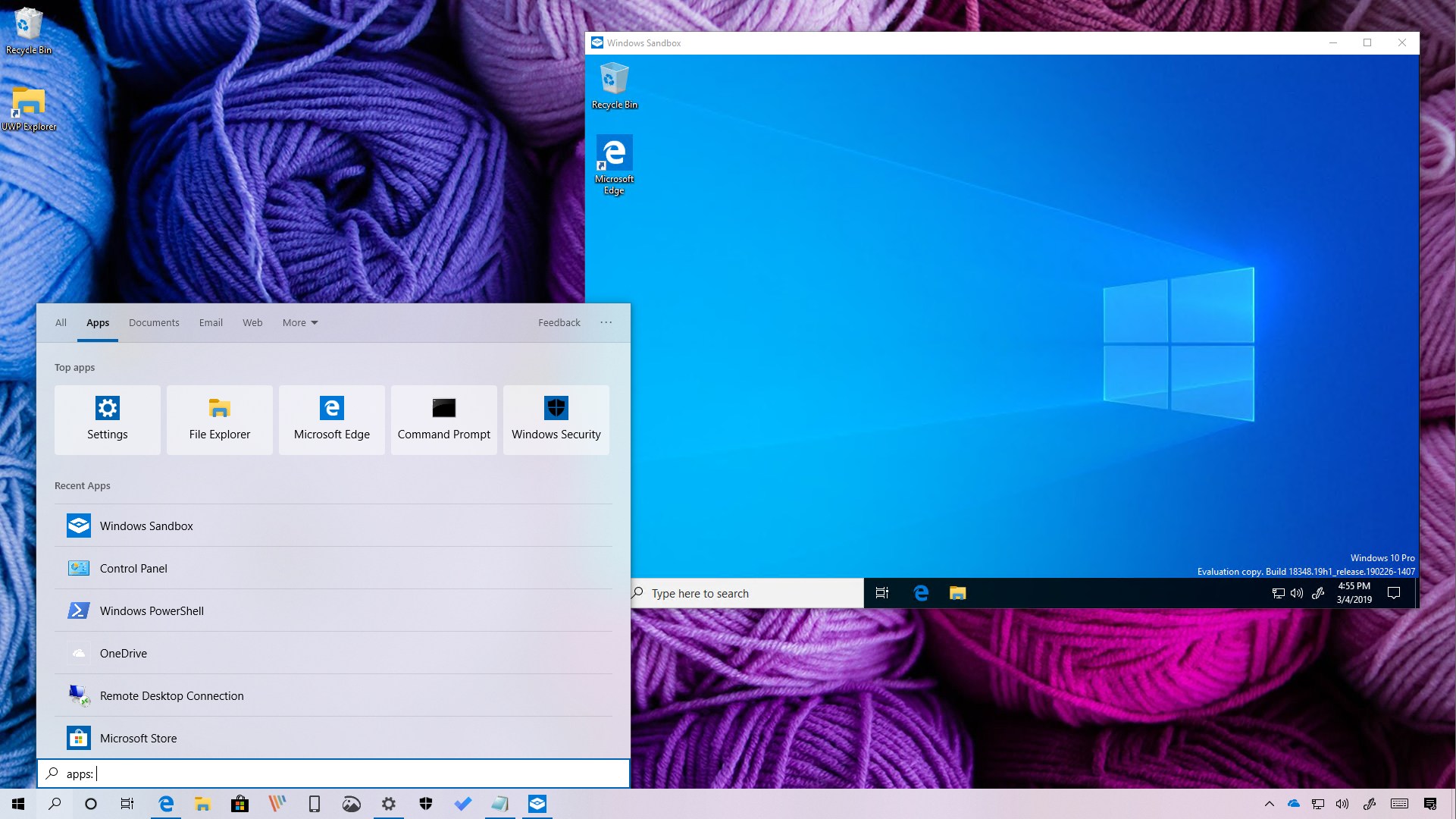Select the Apps search tab

[98, 322]
